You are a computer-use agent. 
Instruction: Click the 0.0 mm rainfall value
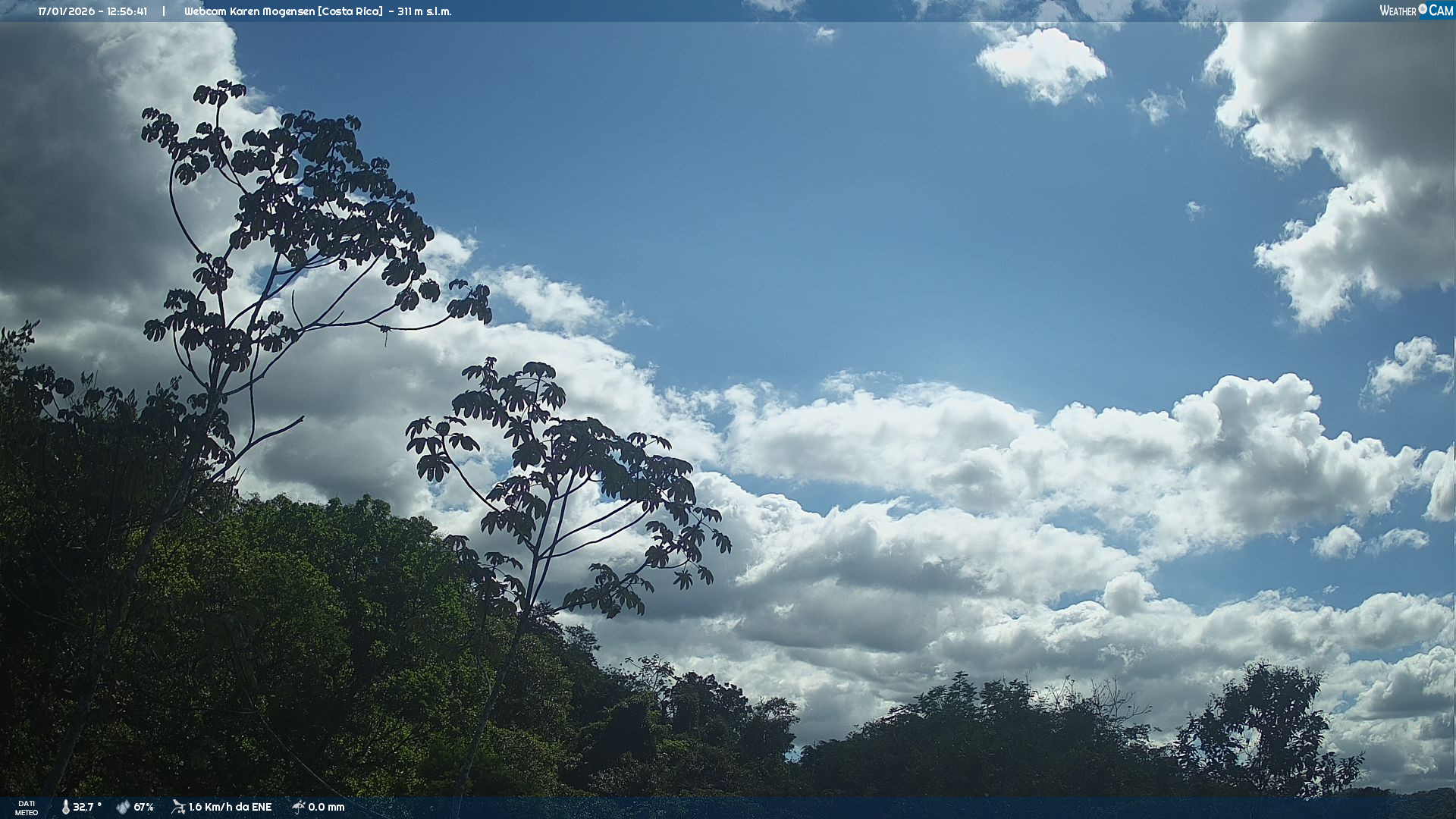pos(326,807)
